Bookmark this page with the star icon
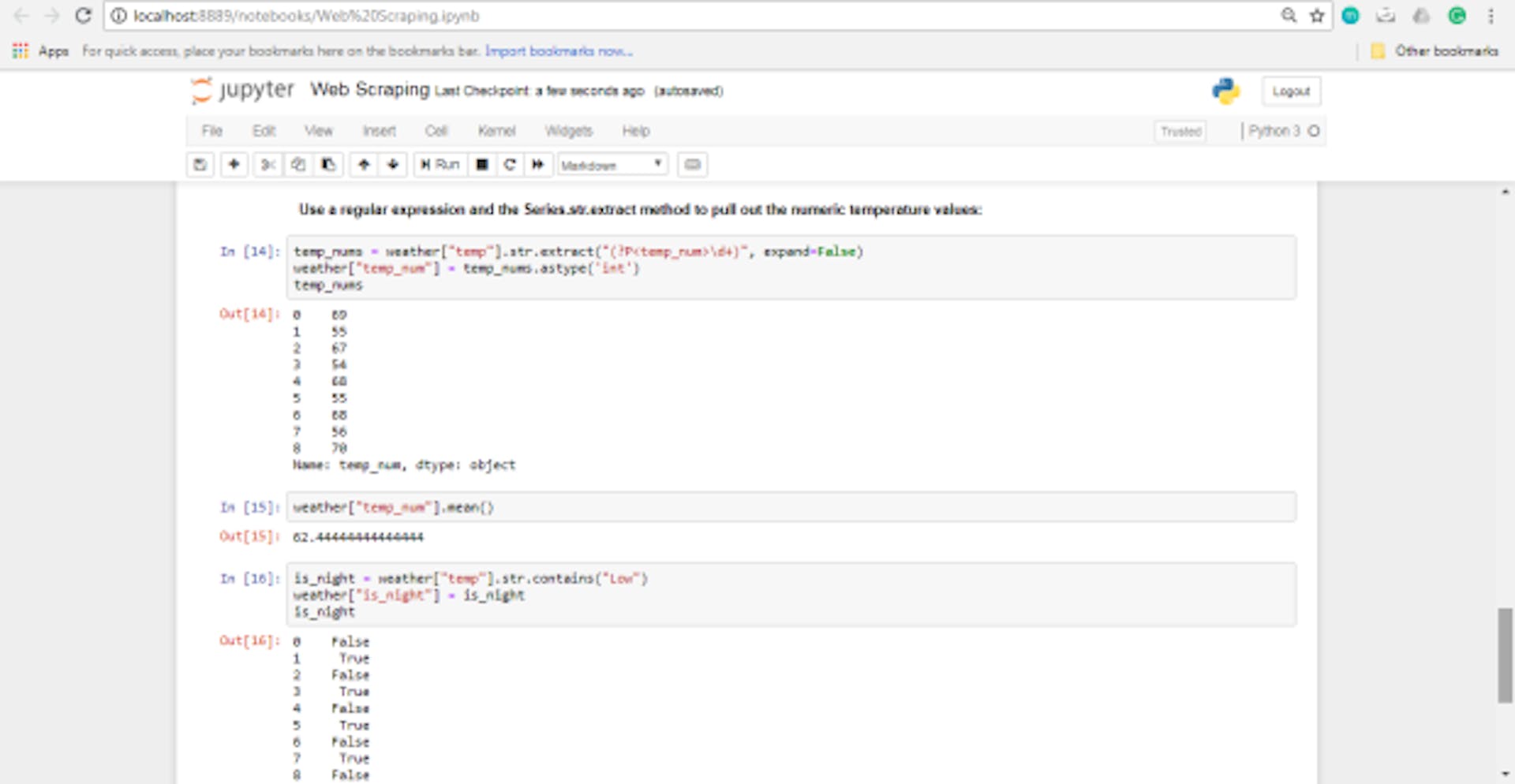Image resolution: width=1515 pixels, height=784 pixels. 1317,16
